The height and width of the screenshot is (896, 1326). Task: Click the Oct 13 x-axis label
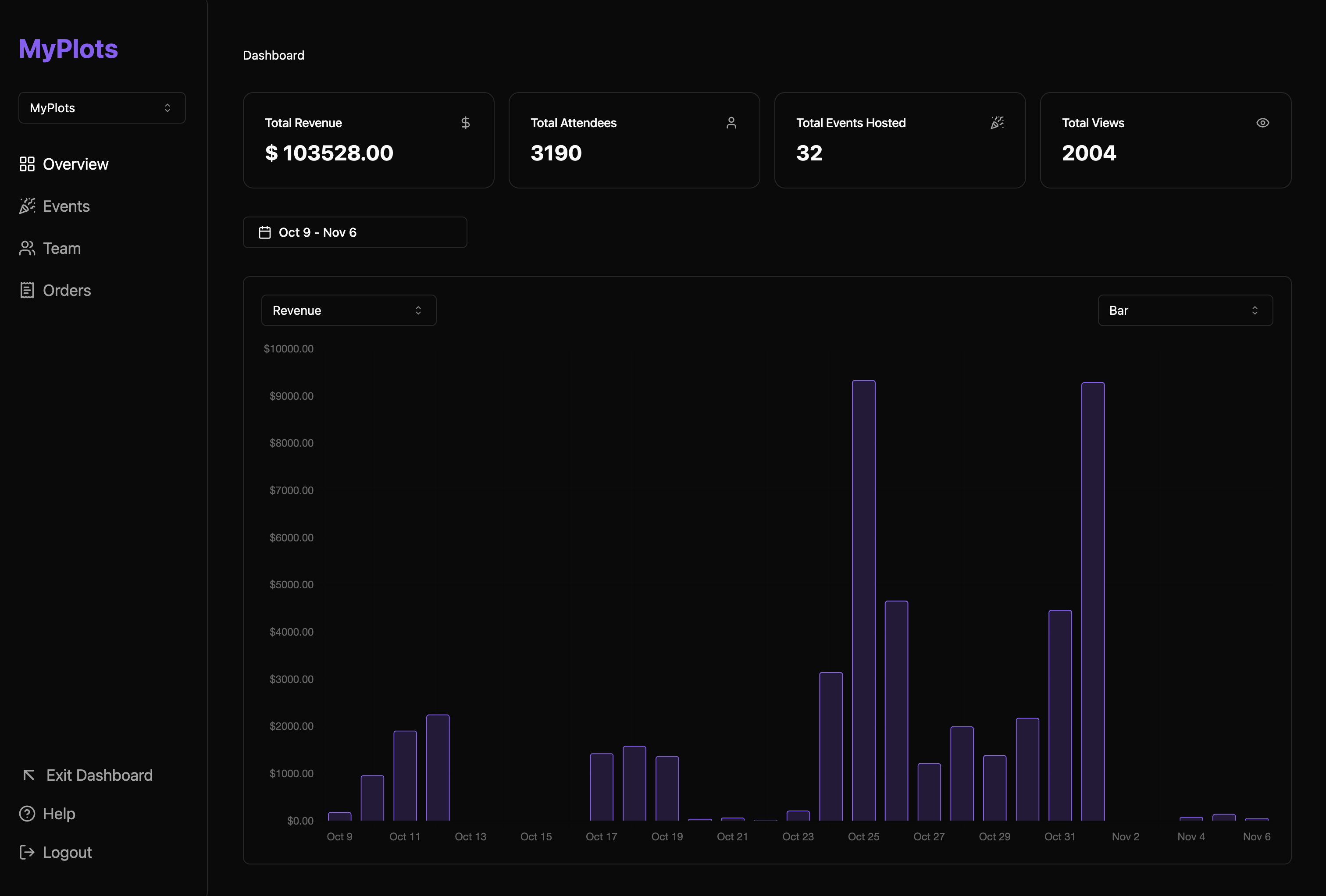tap(470, 837)
